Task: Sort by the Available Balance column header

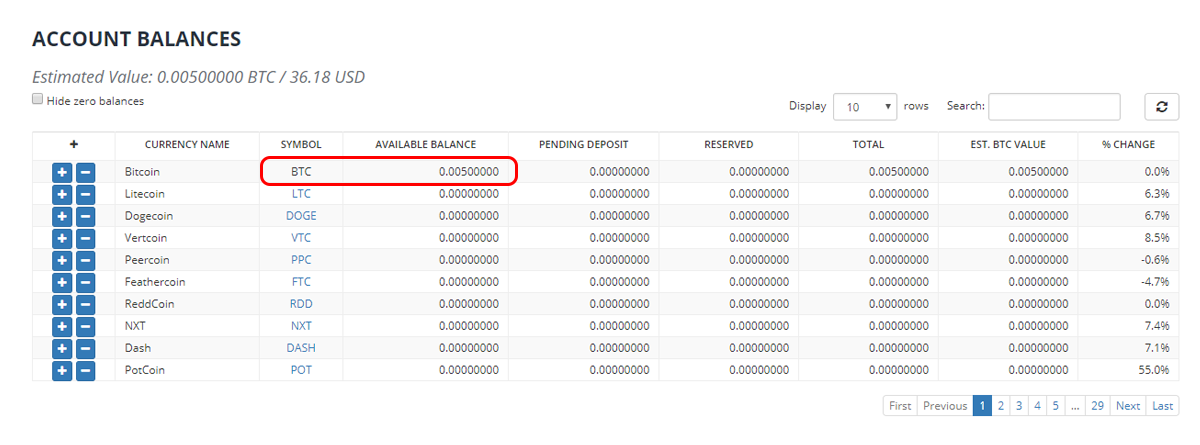Action: pyautogui.click(x=426, y=145)
